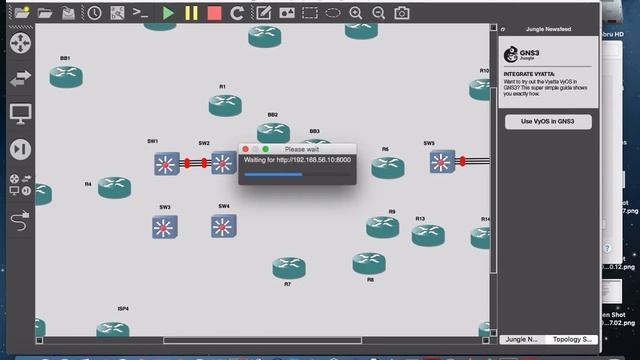Select router BB2 on canvas
Image resolution: width=640 pixels, height=360 pixels.
coord(273,132)
